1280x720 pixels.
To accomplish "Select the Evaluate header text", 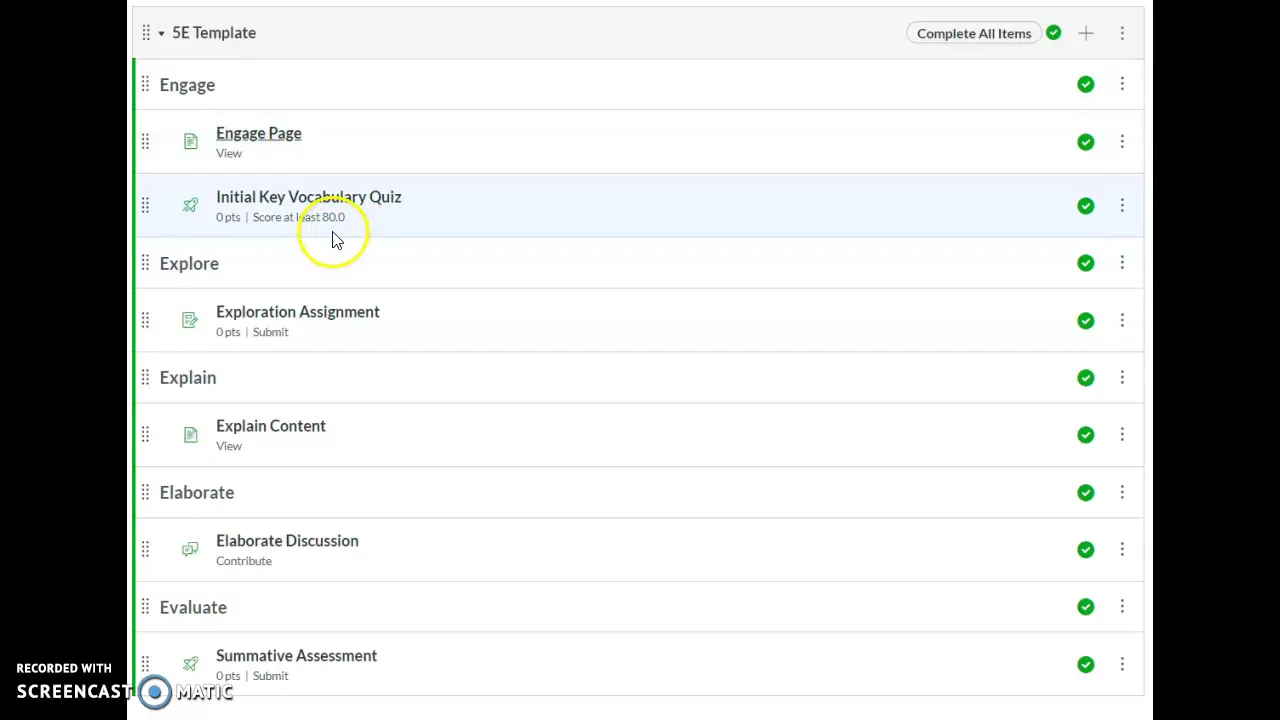I will tap(193, 608).
